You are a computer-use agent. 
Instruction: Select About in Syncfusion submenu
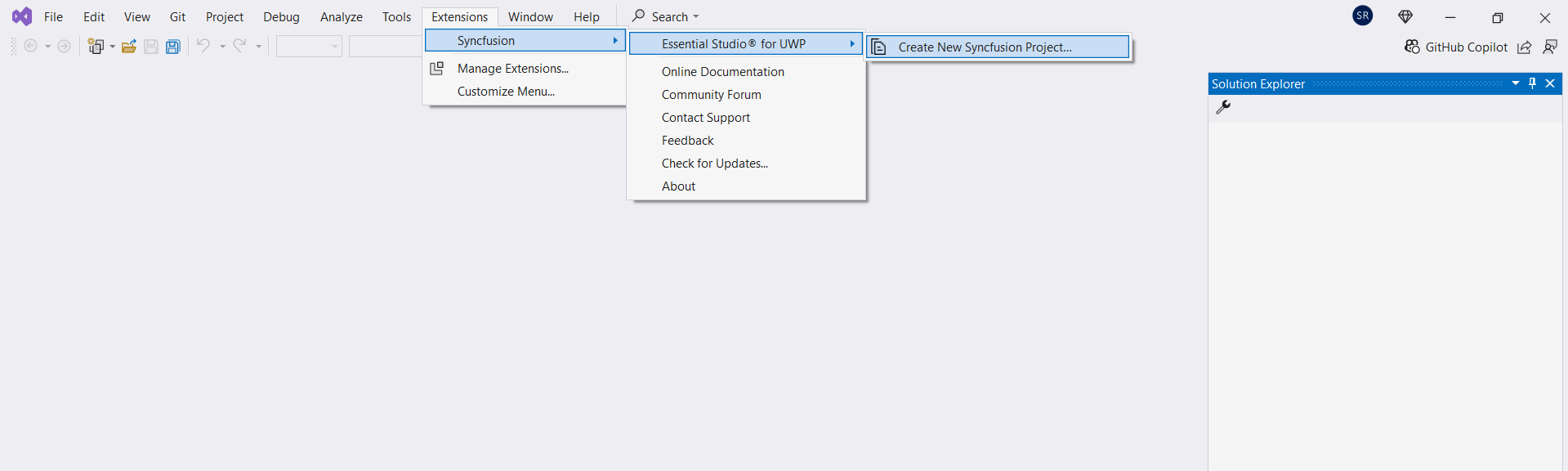click(x=746, y=186)
